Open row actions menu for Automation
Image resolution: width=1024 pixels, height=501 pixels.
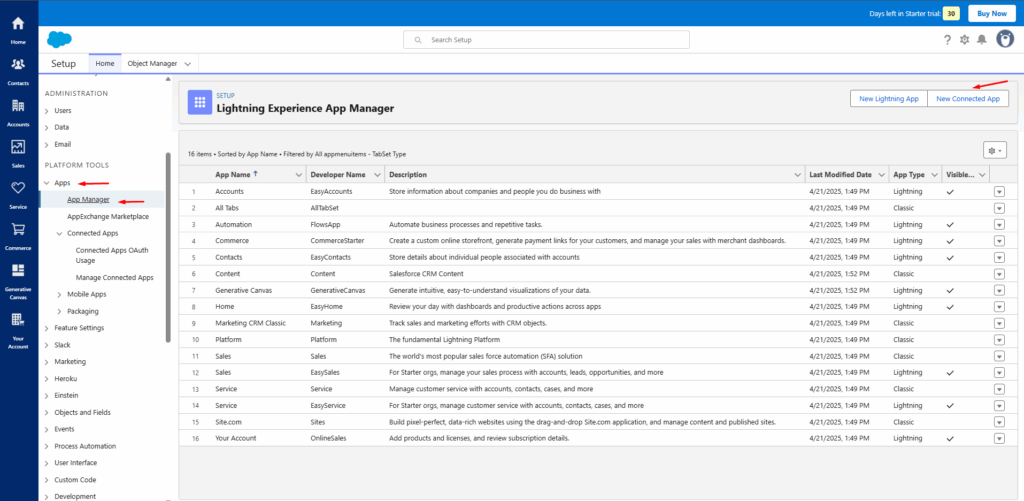(x=999, y=224)
